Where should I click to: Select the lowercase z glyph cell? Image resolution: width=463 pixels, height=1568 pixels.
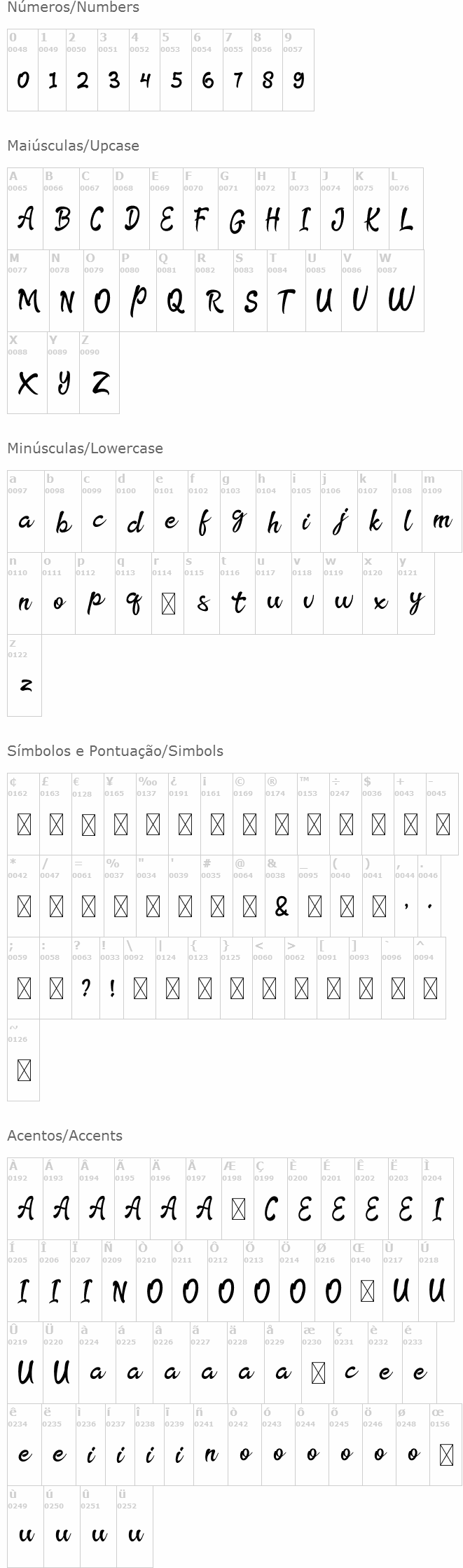coord(25,675)
